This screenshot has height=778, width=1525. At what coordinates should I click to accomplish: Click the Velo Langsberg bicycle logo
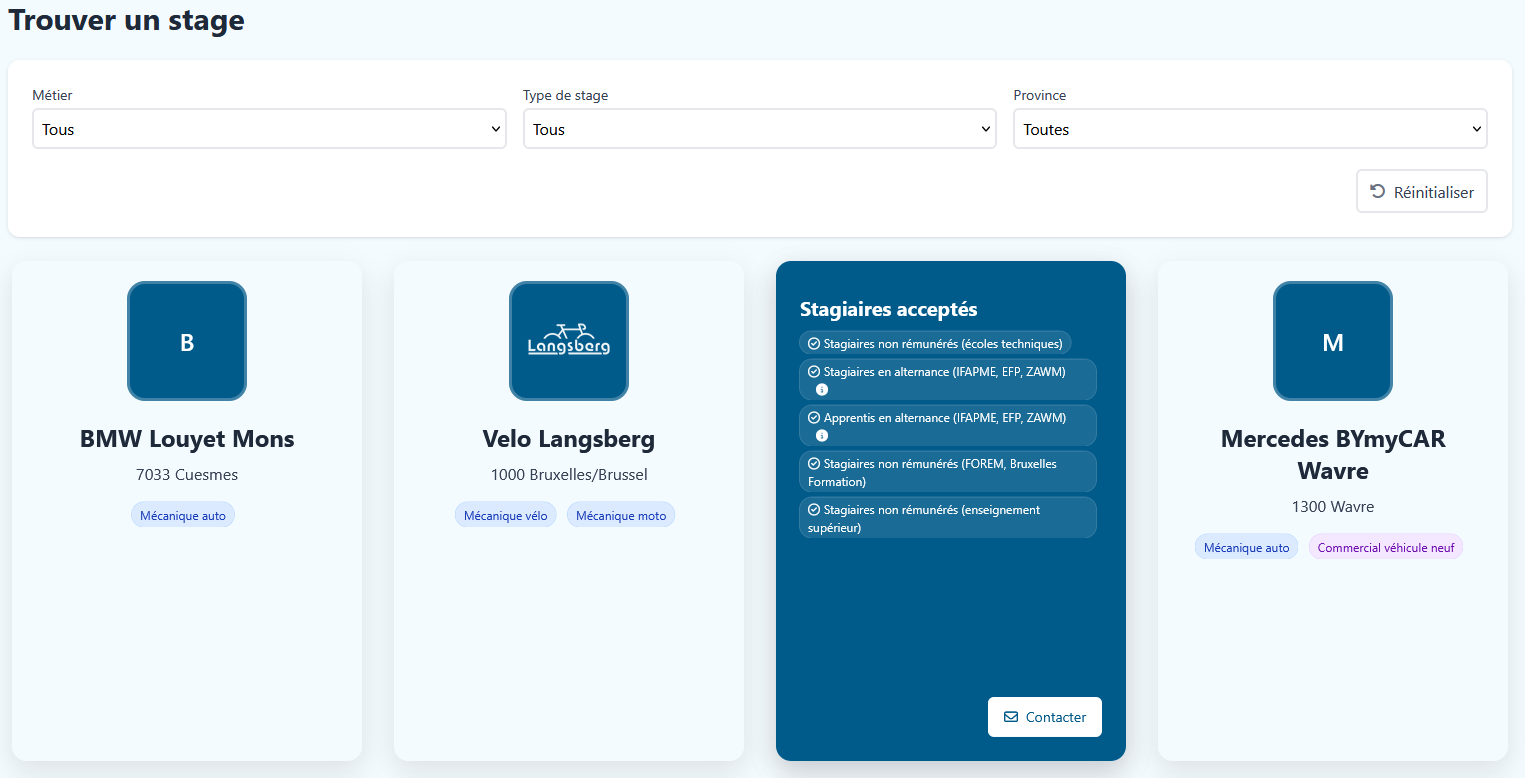569,341
